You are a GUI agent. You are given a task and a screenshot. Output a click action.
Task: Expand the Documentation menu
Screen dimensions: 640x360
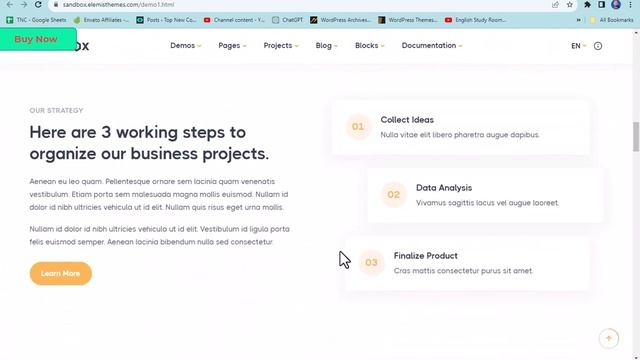pos(432,46)
